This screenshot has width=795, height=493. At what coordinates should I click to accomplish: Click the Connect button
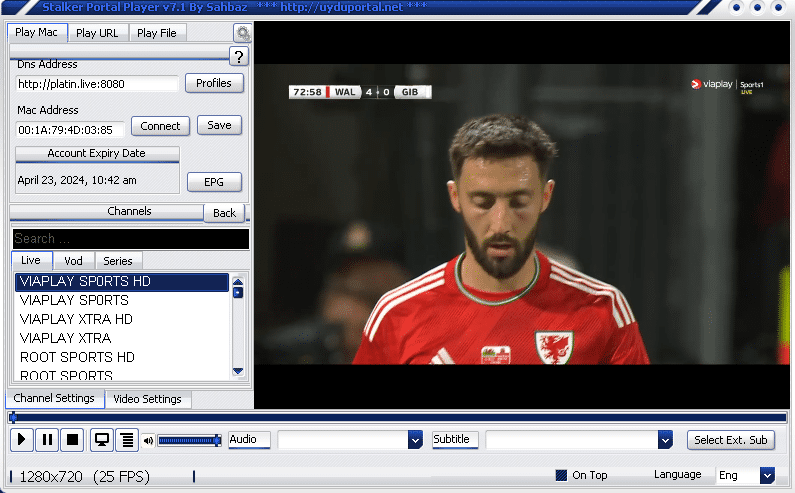pyautogui.click(x=160, y=126)
